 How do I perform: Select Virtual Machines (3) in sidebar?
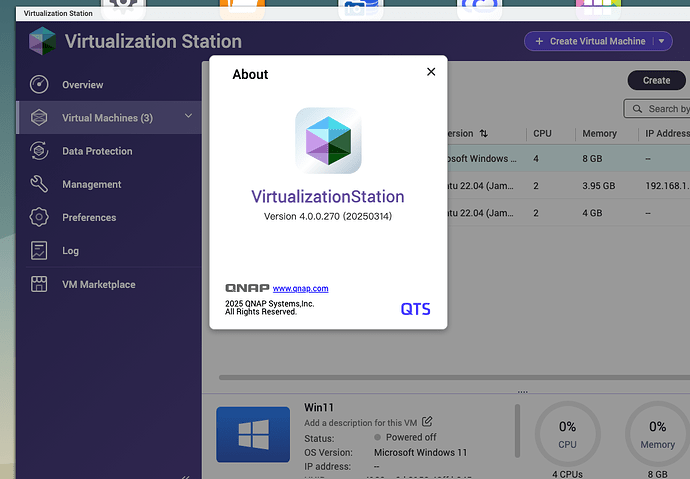pos(109,117)
